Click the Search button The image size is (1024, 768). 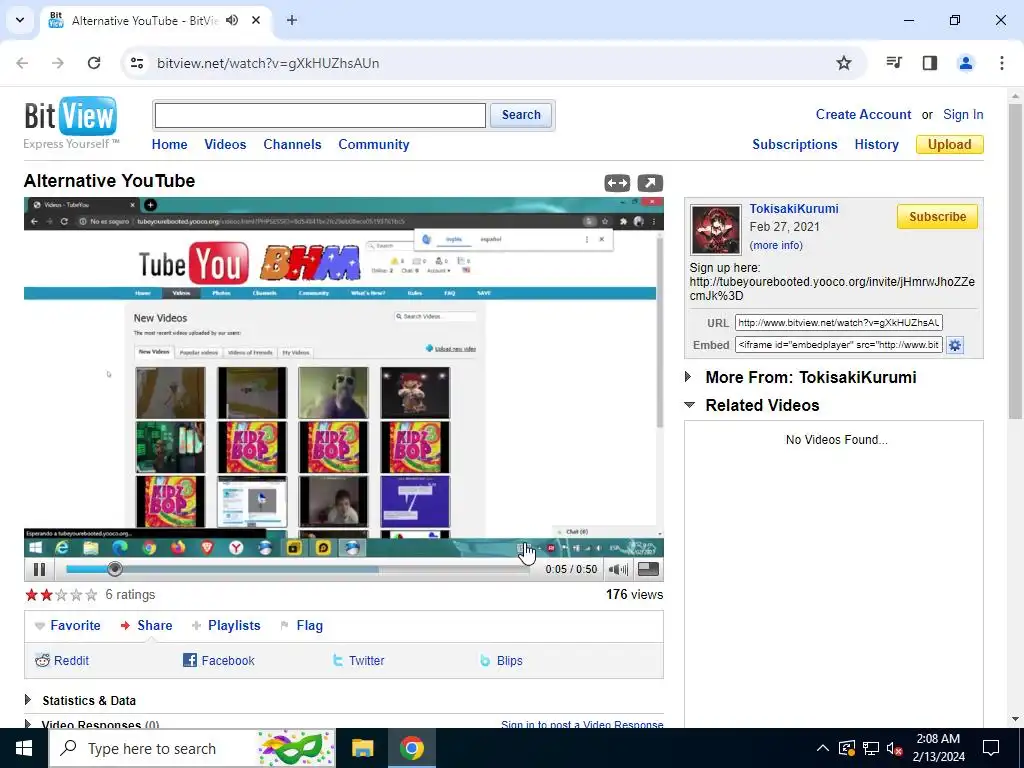pos(521,115)
